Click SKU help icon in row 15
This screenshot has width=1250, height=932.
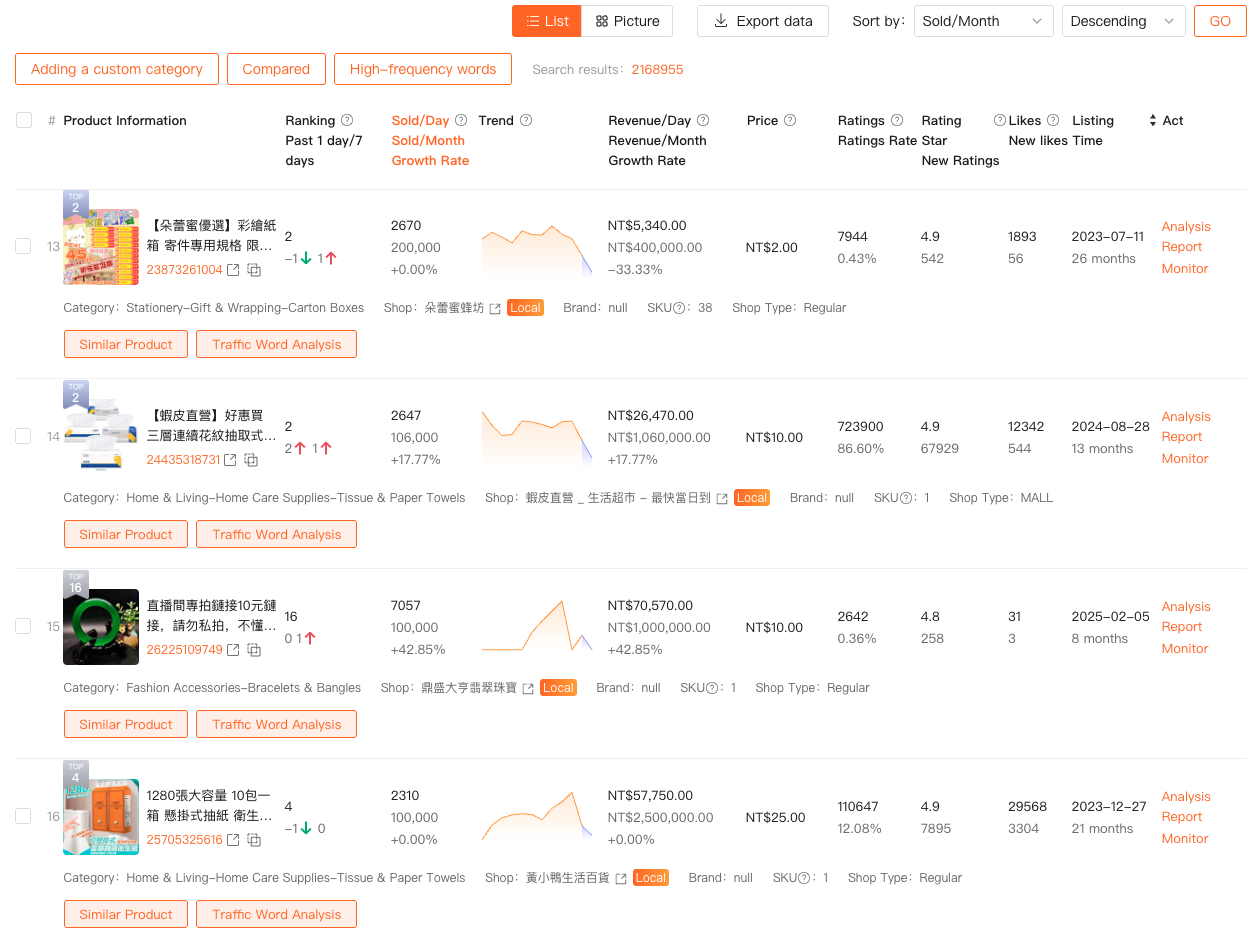[x=714, y=688]
